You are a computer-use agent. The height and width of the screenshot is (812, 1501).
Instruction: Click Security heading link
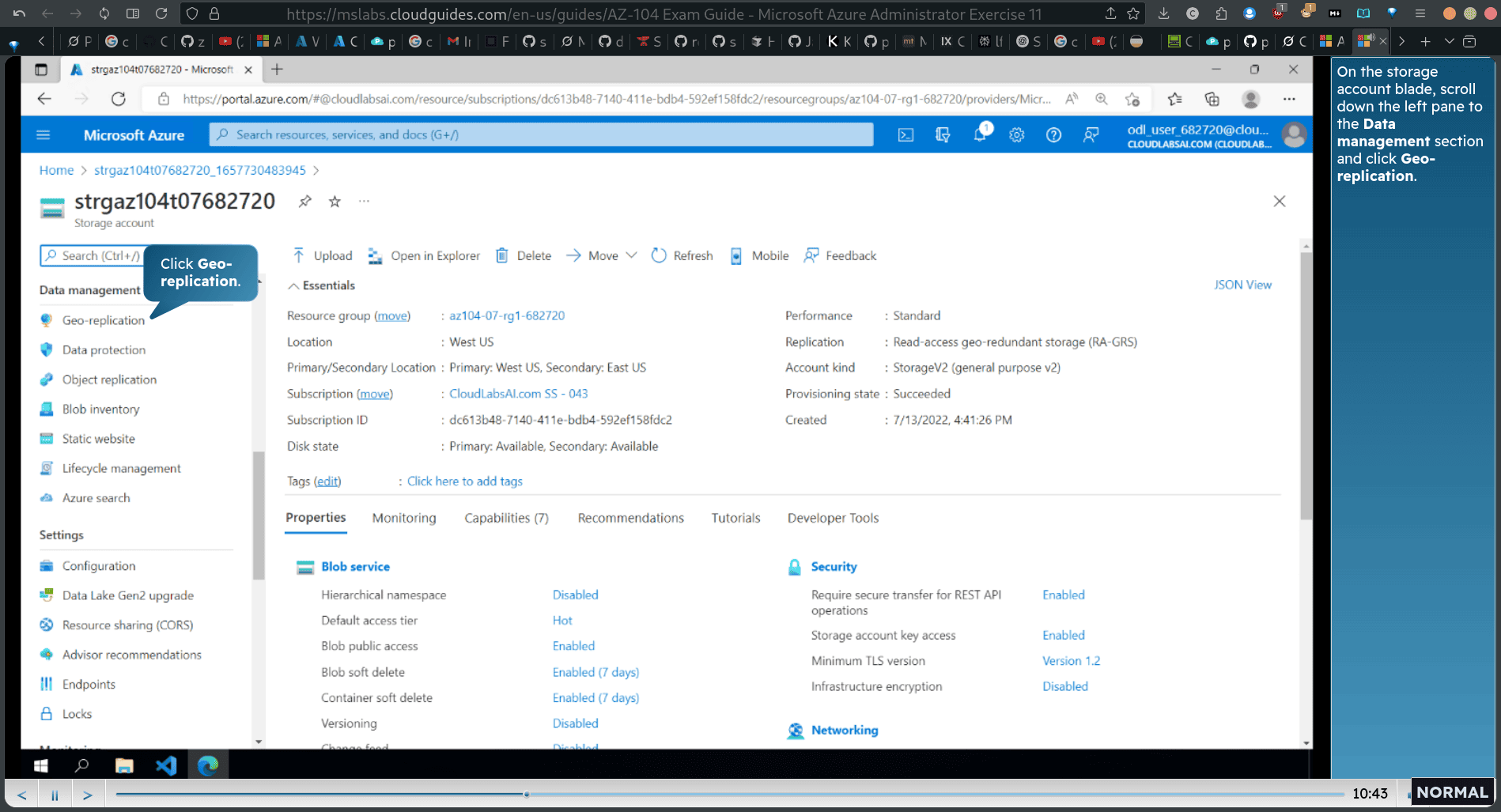tap(834, 567)
